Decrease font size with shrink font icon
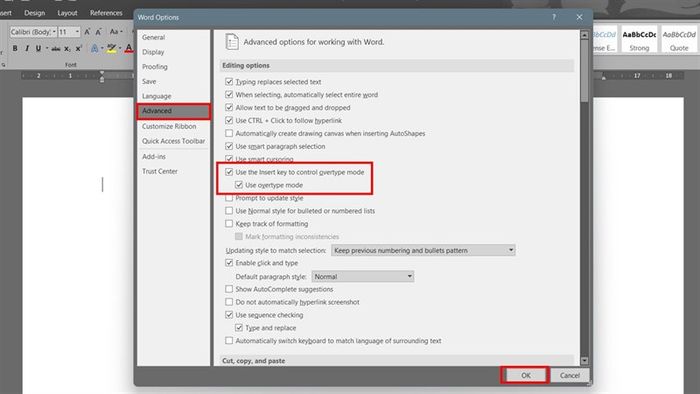Image resolution: width=700 pixels, height=394 pixels. coord(99,32)
